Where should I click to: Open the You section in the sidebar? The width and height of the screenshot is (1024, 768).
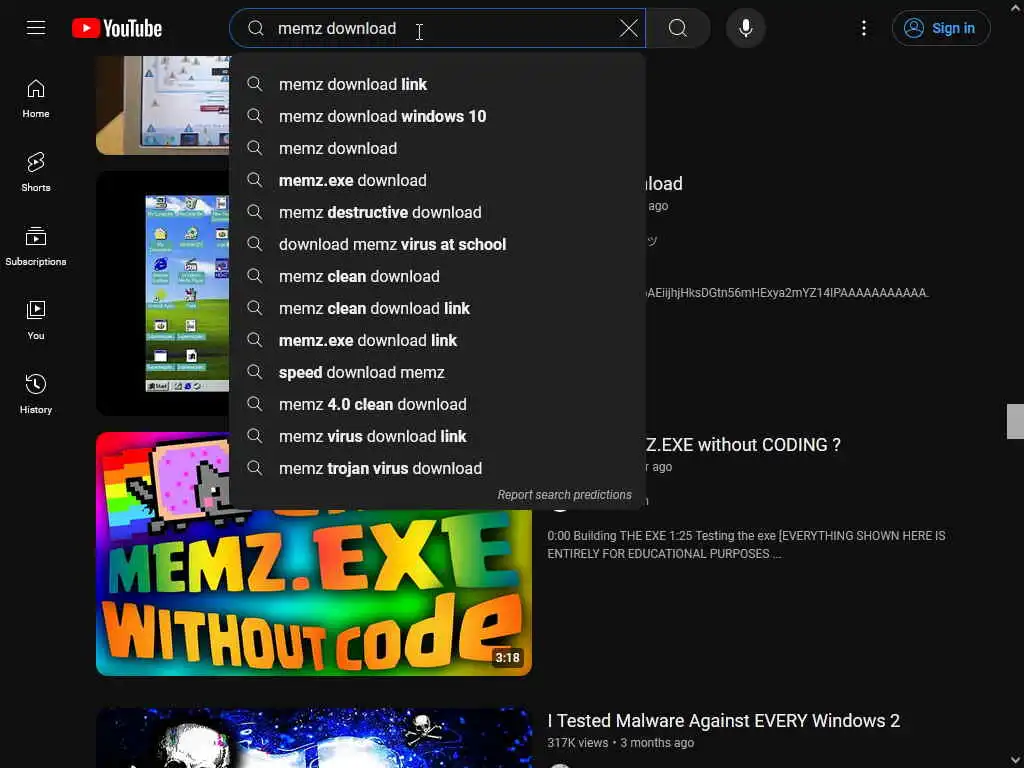tap(36, 320)
